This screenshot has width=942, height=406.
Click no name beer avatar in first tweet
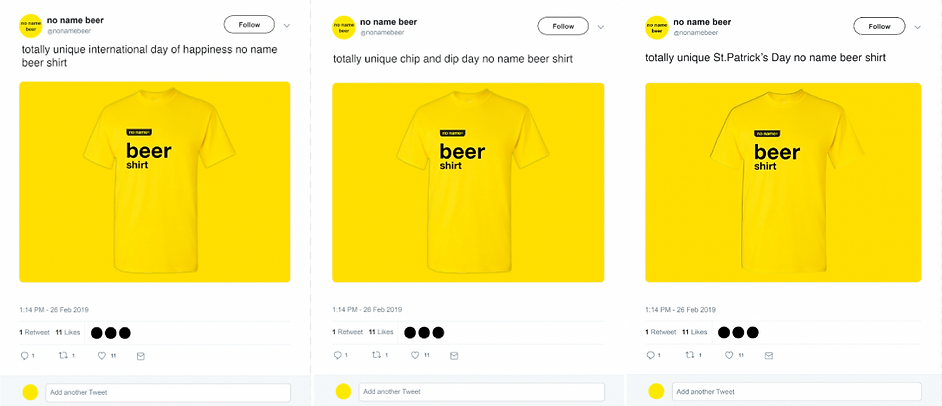click(x=31, y=25)
